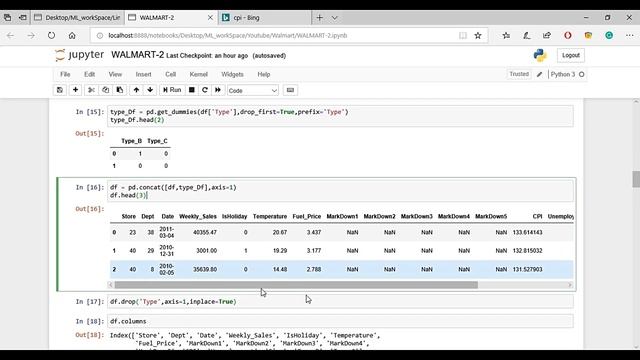Open a new browser tab
The image size is (640, 360).
[x=320, y=18]
